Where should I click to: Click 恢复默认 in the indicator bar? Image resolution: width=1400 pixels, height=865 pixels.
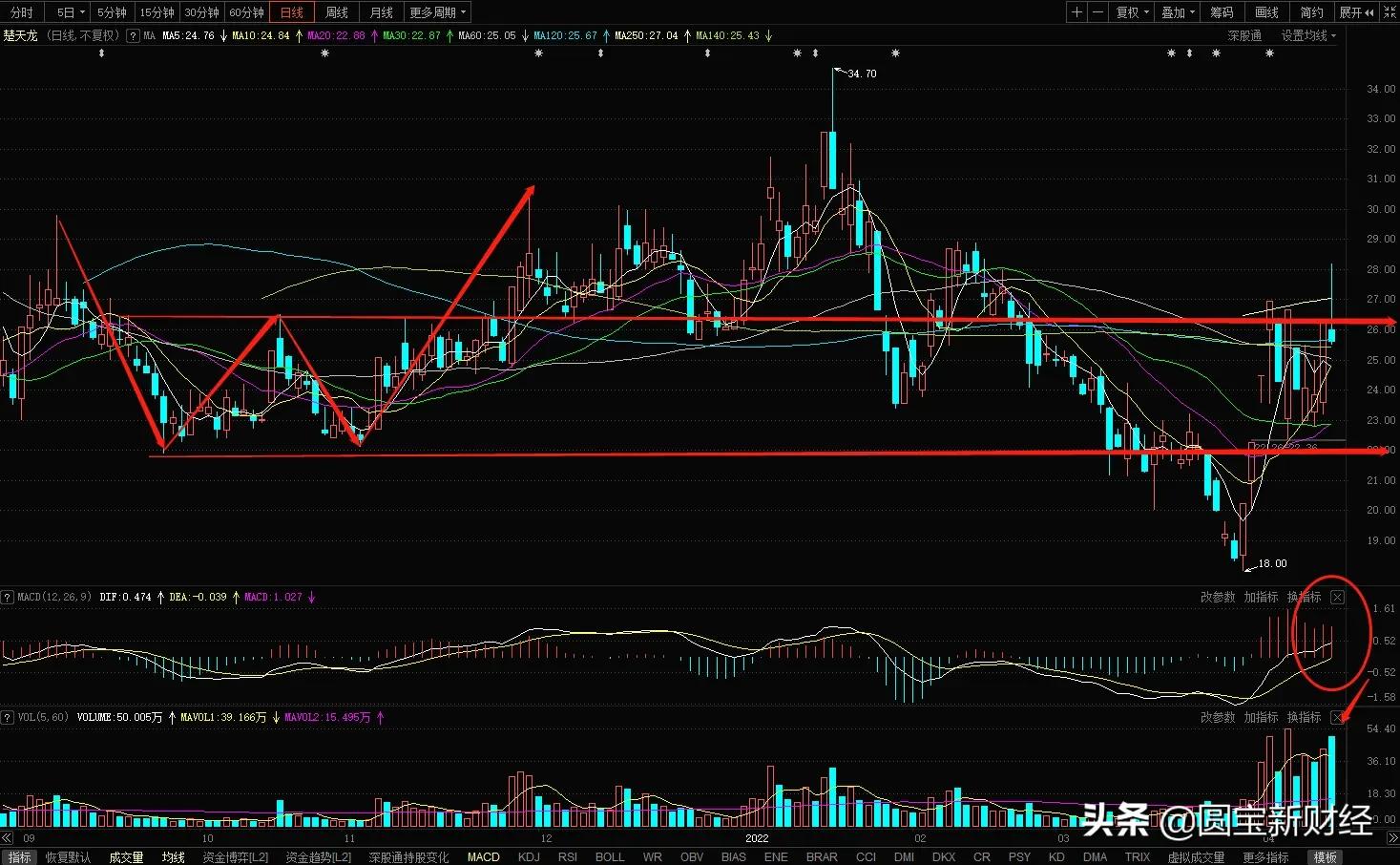(x=69, y=857)
